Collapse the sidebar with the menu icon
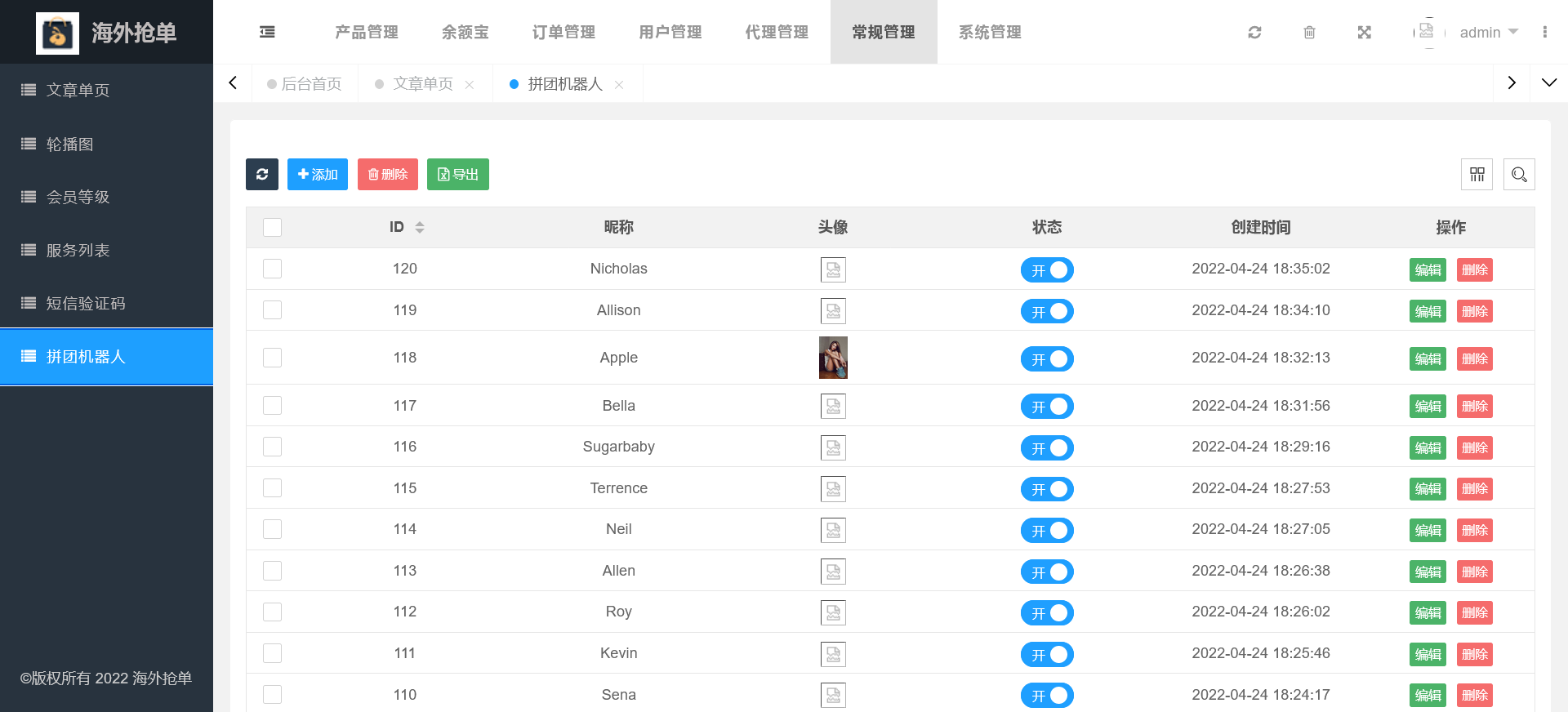The width and height of the screenshot is (1568, 712). pos(267,32)
